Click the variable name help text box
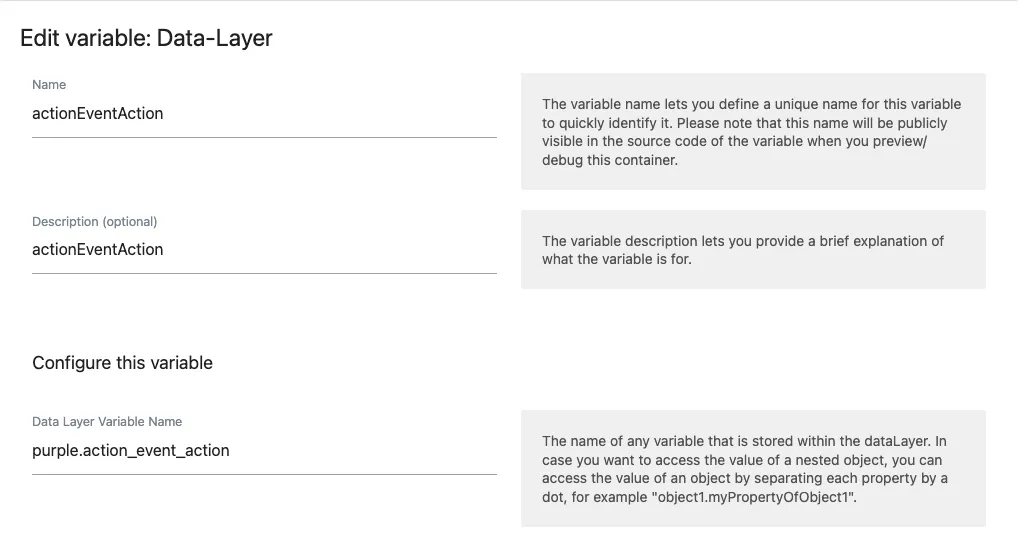Image resolution: width=1018 pixels, height=538 pixels. [753, 132]
